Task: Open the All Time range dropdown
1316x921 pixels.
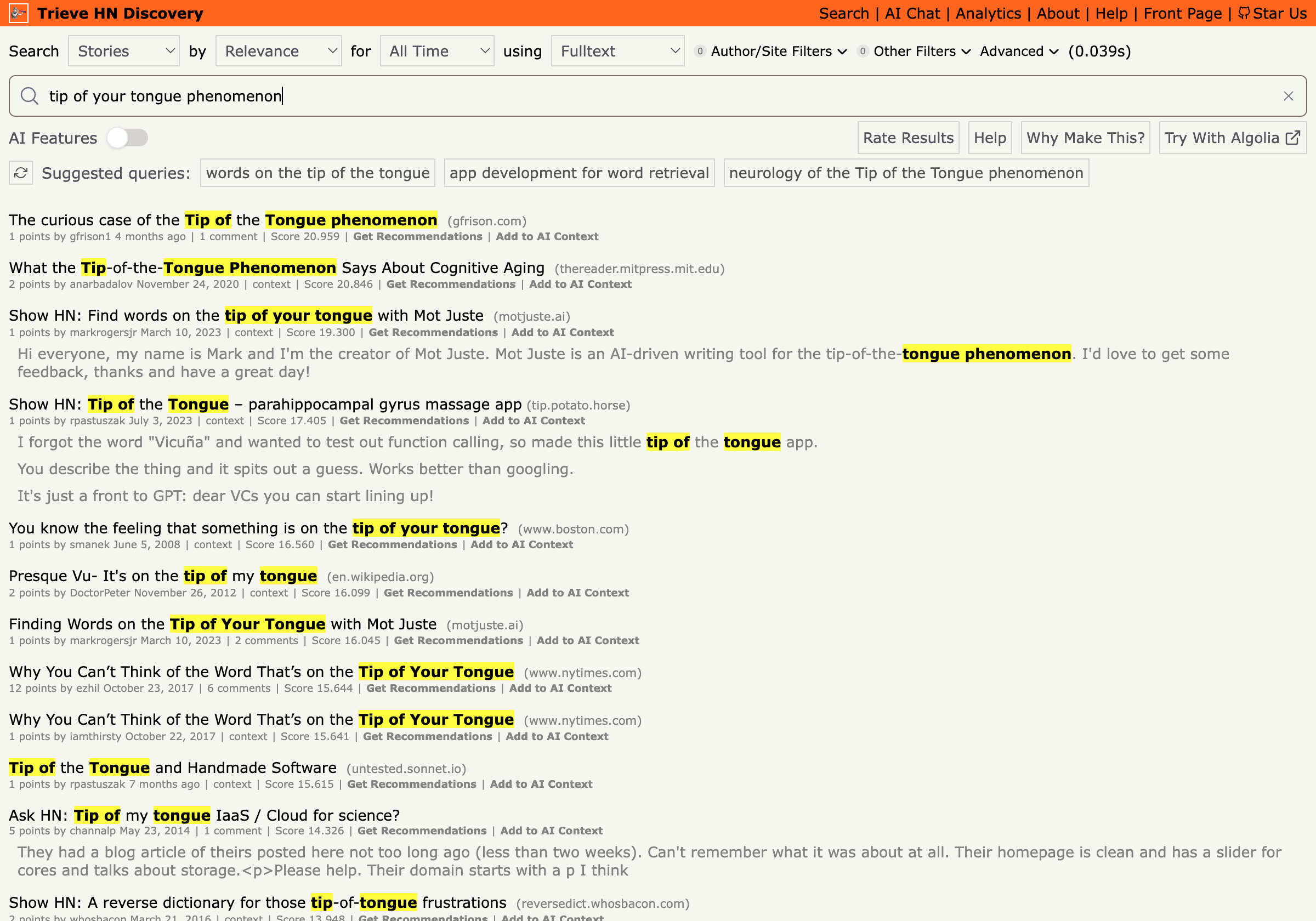Action: (x=437, y=51)
